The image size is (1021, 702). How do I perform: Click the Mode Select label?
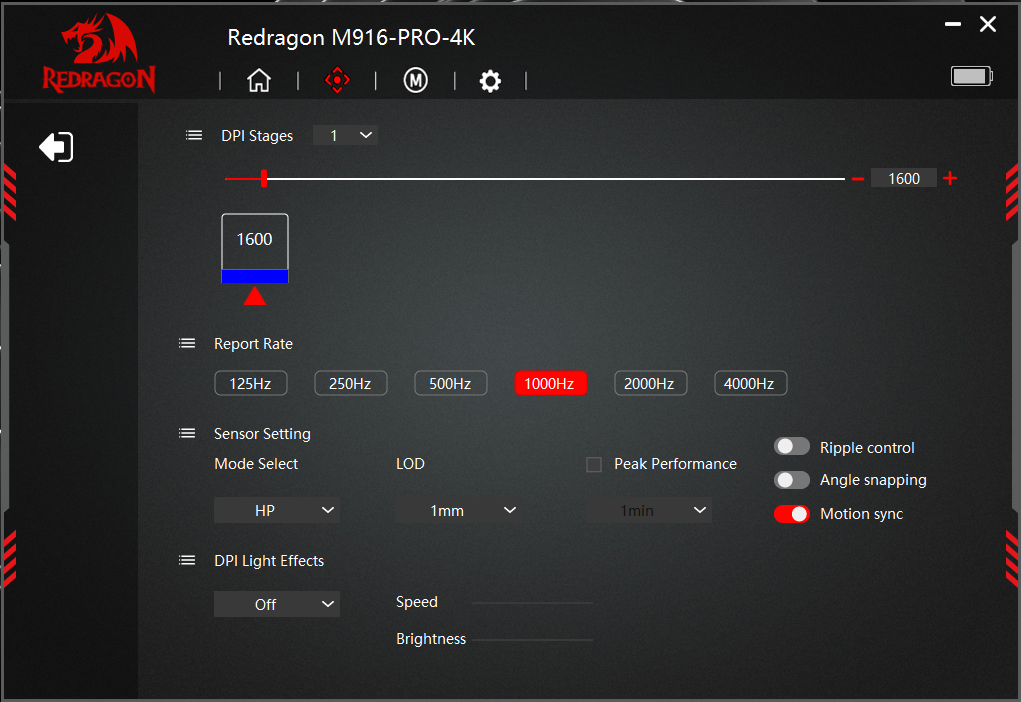point(256,464)
